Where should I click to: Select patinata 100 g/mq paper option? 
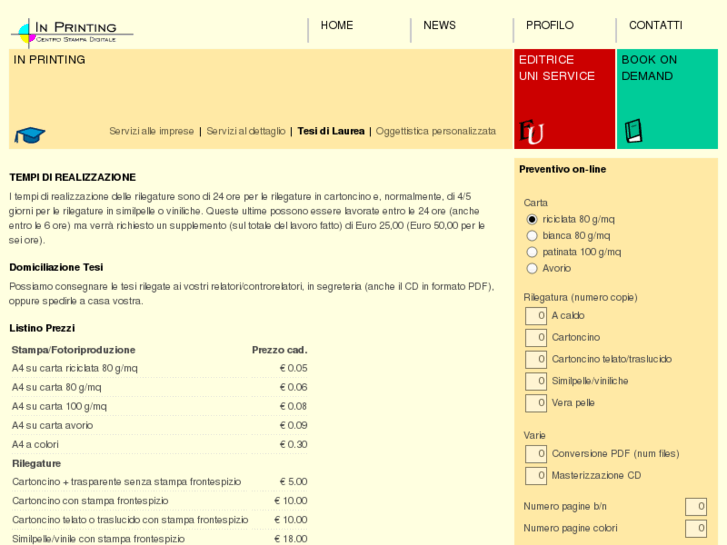(532, 252)
